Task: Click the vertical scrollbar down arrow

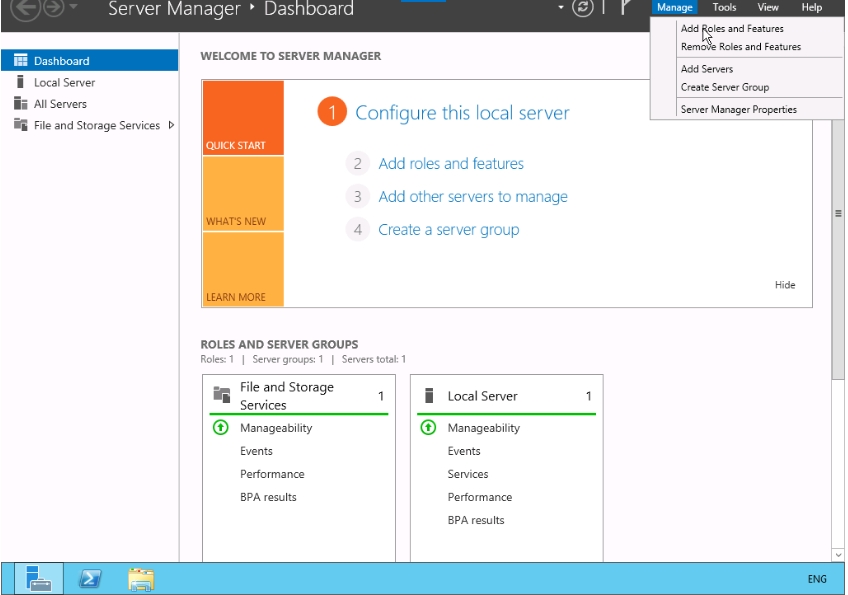Action: [x=838, y=554]
